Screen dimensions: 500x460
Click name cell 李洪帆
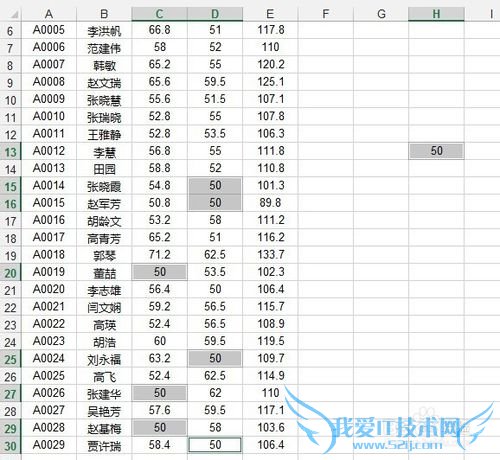[104, 31]
